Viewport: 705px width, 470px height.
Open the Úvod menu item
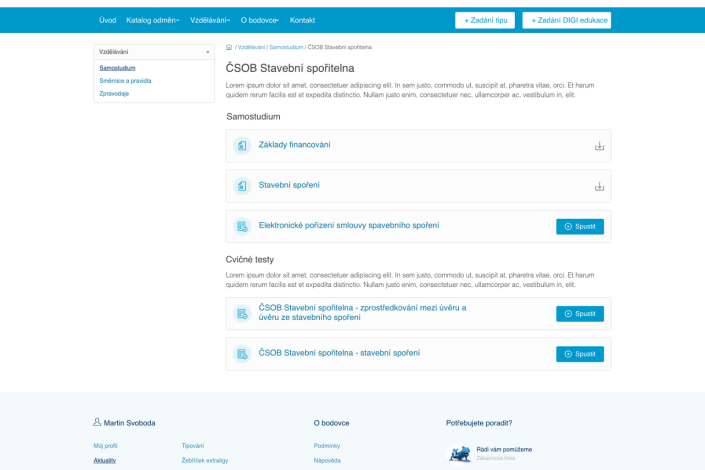(107, 20)
